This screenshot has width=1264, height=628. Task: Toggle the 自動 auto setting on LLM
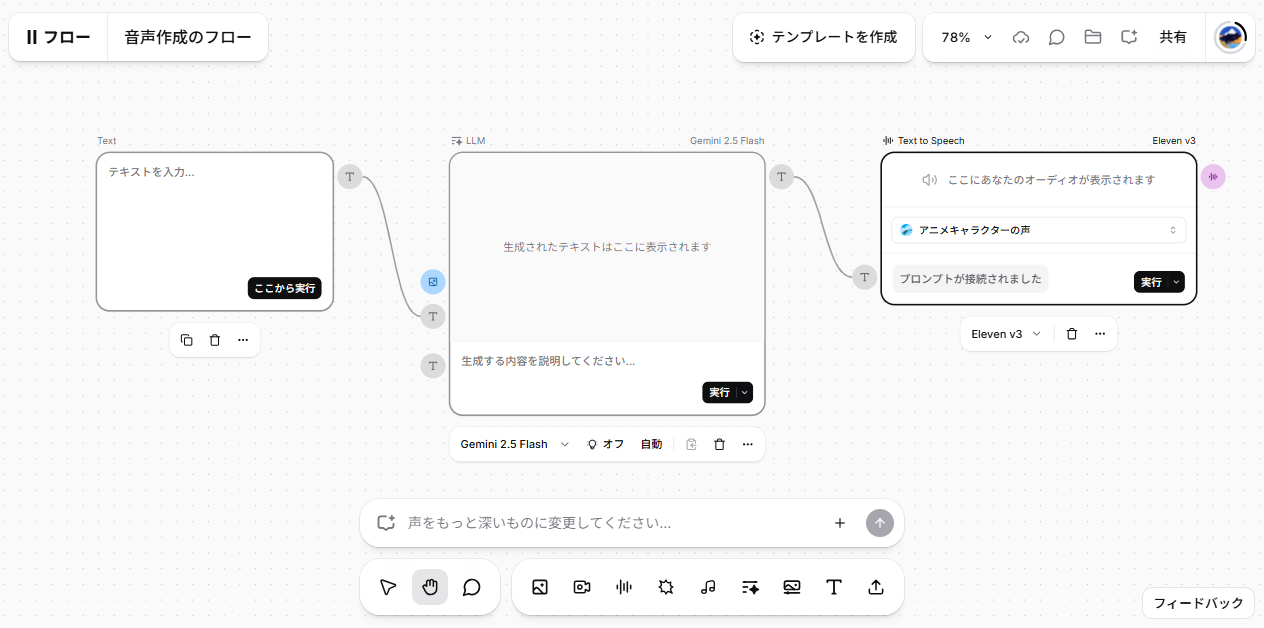[651, 444]
